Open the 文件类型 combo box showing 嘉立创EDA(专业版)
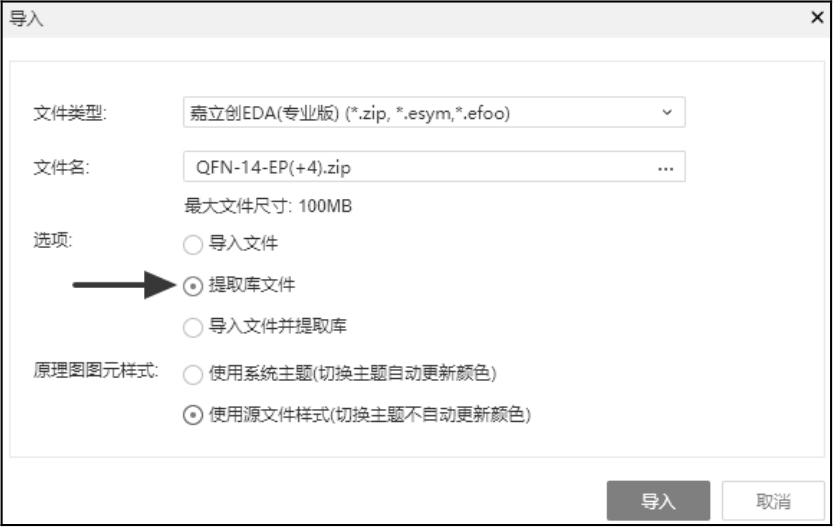 tap(420, 113)
